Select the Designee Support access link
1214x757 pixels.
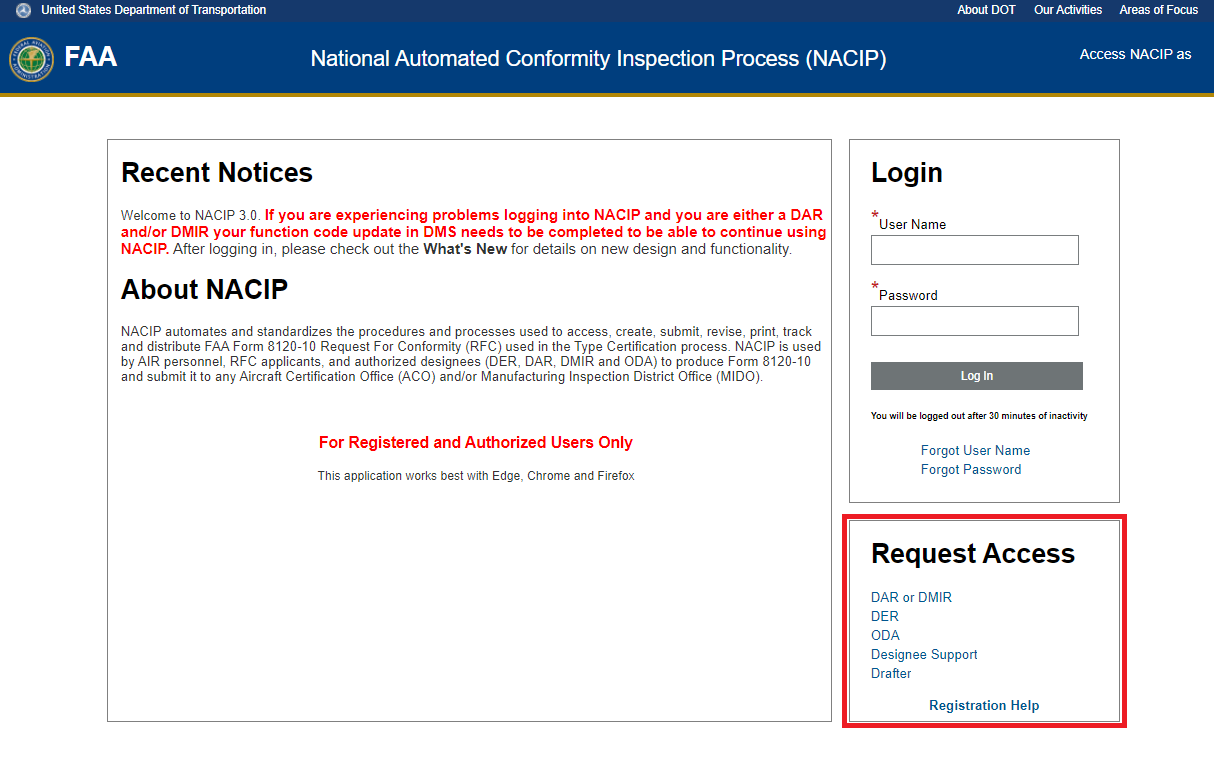coord(924,655)
